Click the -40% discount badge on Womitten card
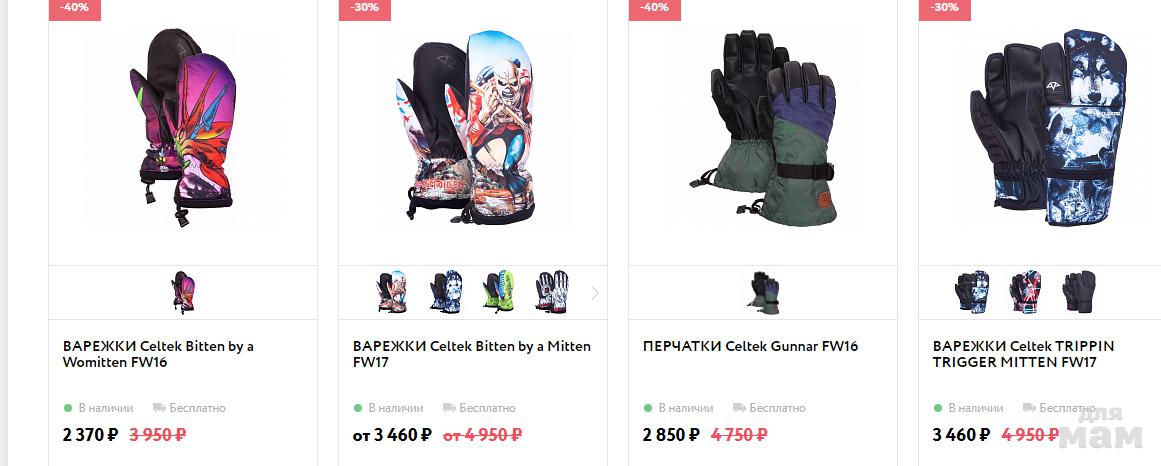The height and width of the screenshot is (466, 1161). point(75,8)
